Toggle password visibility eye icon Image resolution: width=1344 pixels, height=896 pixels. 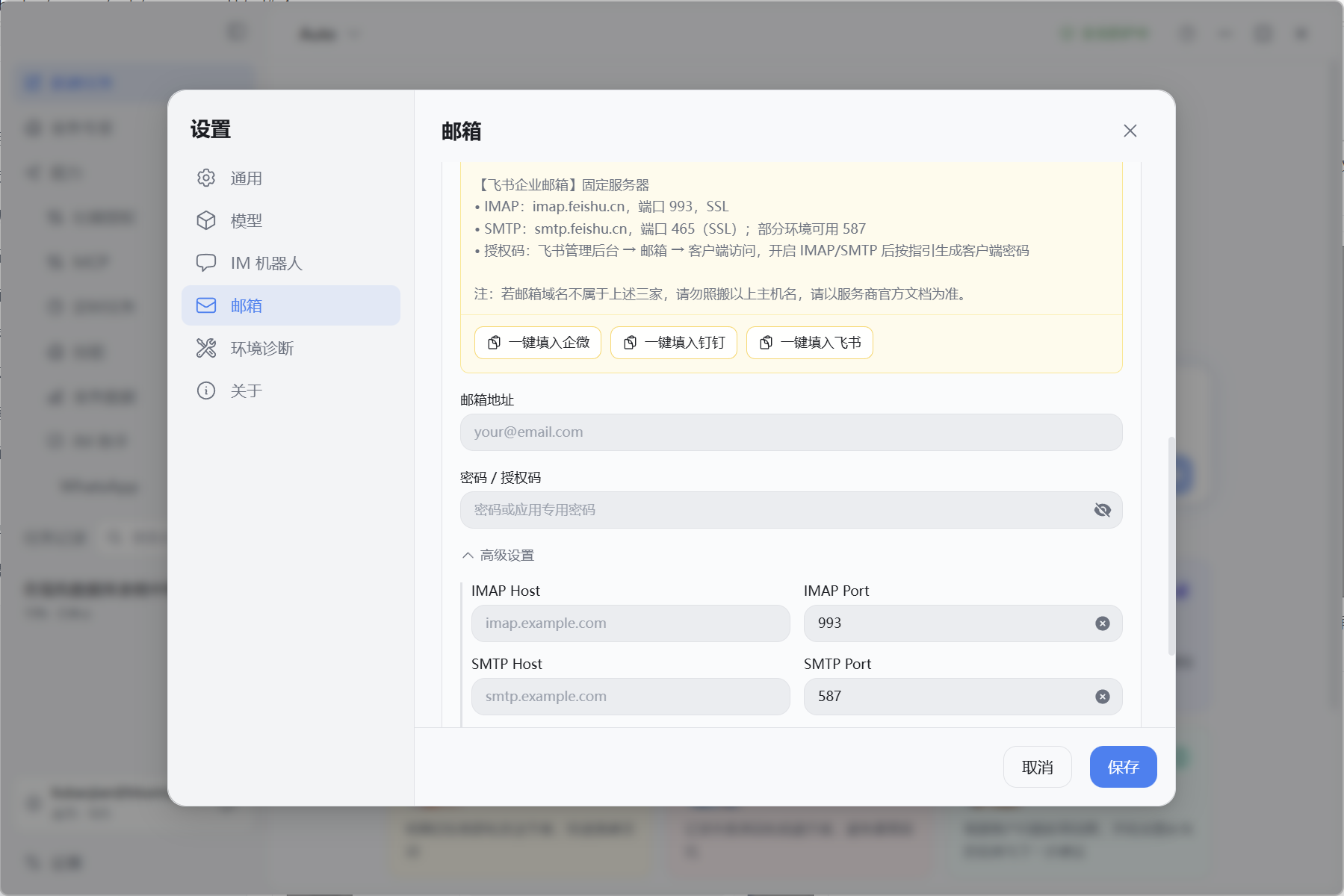coord(1102,510)
